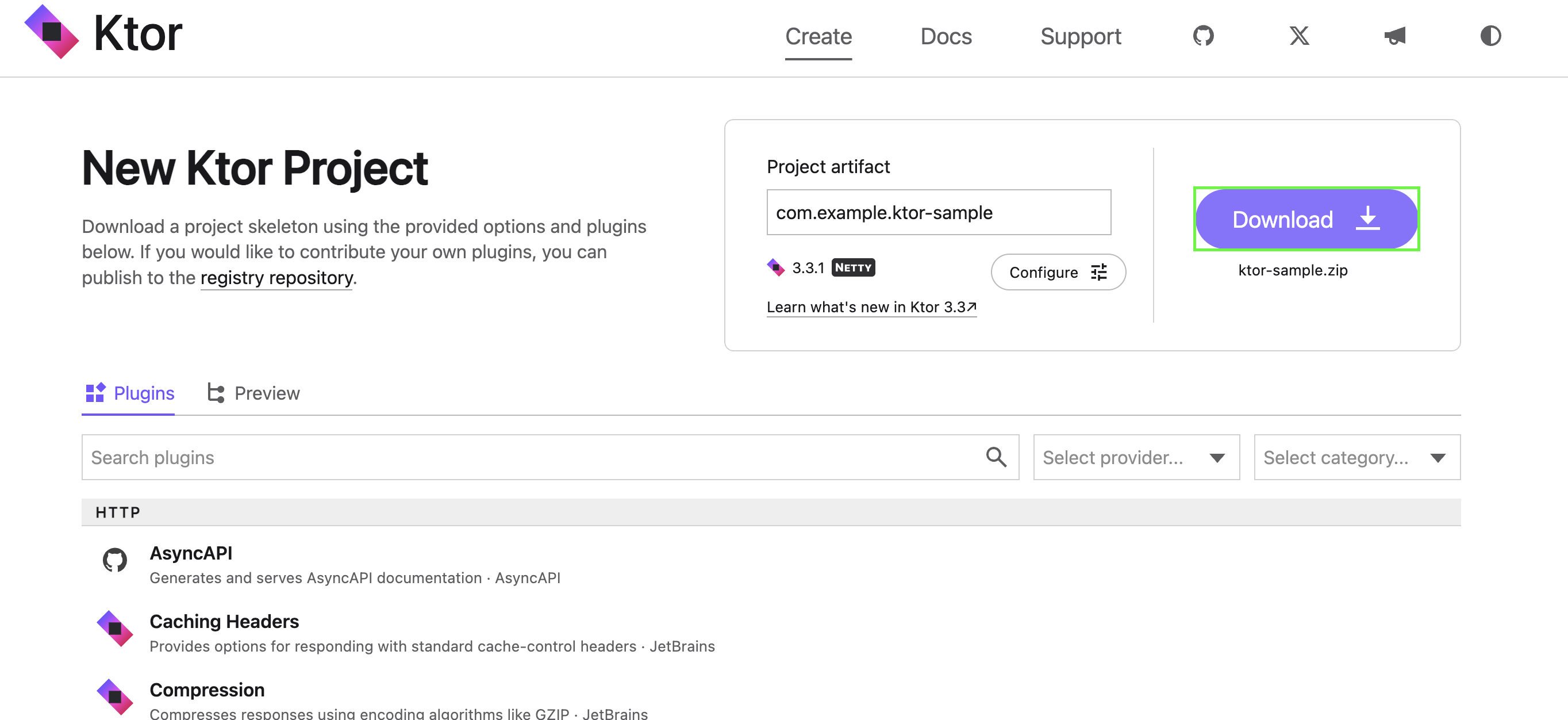The height and width of the screenshot is (720, 1568).
Task: Focus the Project artifact input field
Action: pos(938,213)
